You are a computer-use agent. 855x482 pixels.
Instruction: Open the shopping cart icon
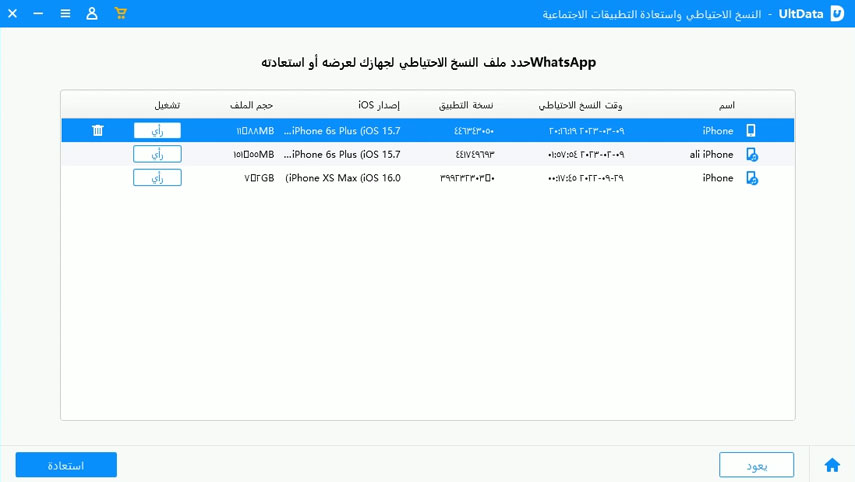[121, 13]
